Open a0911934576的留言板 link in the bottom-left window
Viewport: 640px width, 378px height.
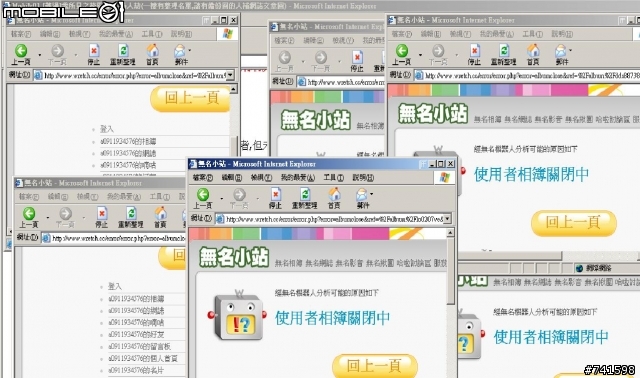click(x=140, y=346)
